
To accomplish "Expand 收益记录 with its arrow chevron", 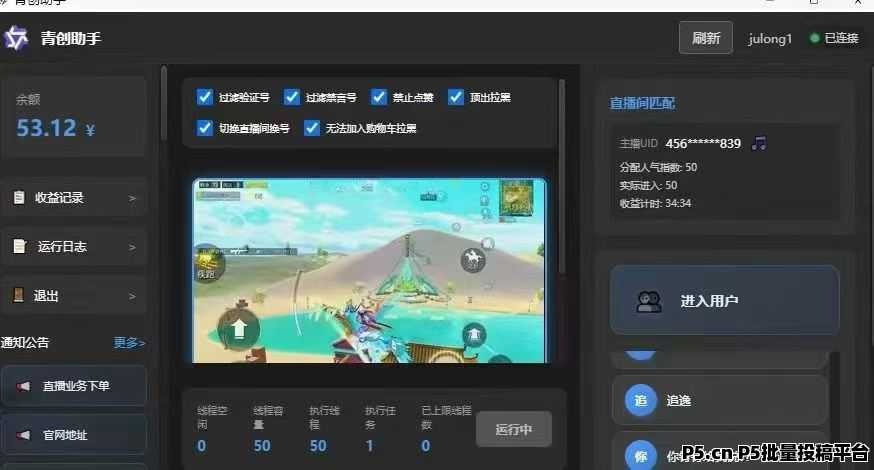I will tap(132, 198).
